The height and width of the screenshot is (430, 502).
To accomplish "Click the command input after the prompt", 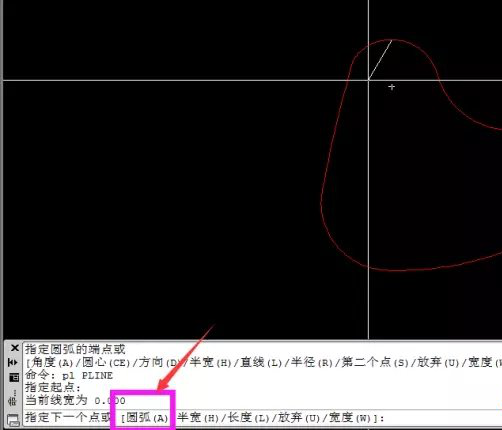I will pyautogui.click(x=440, y=418).
